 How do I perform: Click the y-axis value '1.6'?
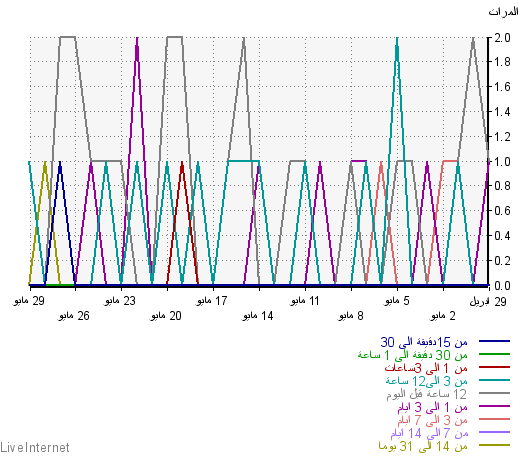click(502, 87)
